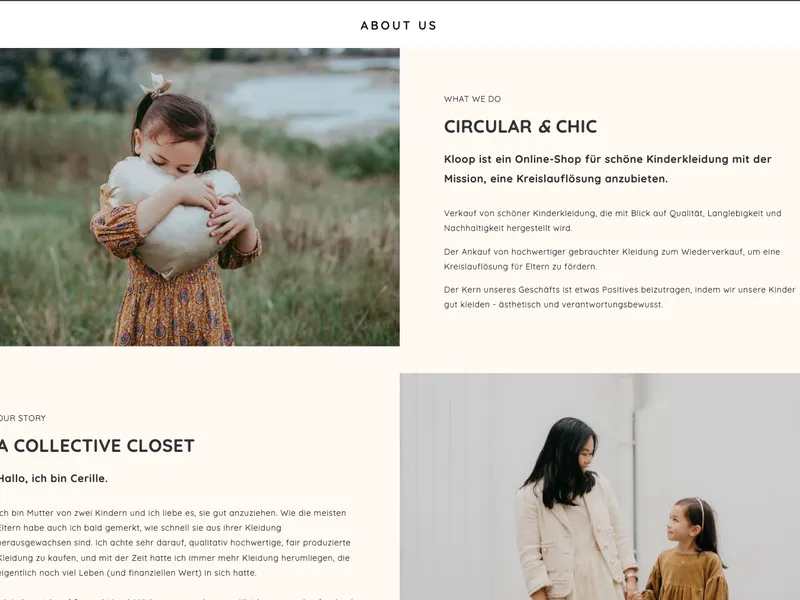The height and width of the screenshot is (600, 800).
Task: Click the paragraph starting 'Der Ankauf von hochwertiger'
Action: pyautogui.click(x=612, y=259)
